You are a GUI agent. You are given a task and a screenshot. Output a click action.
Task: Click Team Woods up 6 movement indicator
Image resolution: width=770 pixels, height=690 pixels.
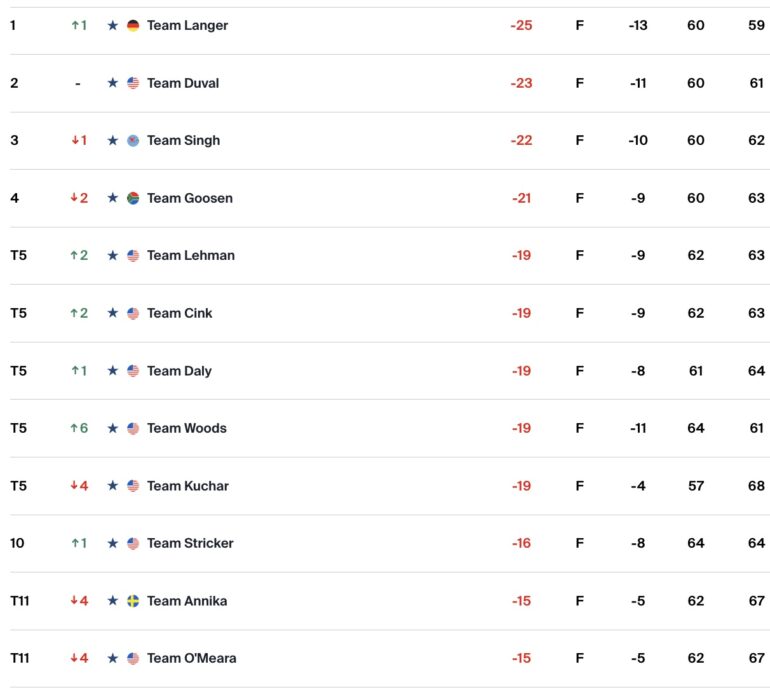[79, 428]
